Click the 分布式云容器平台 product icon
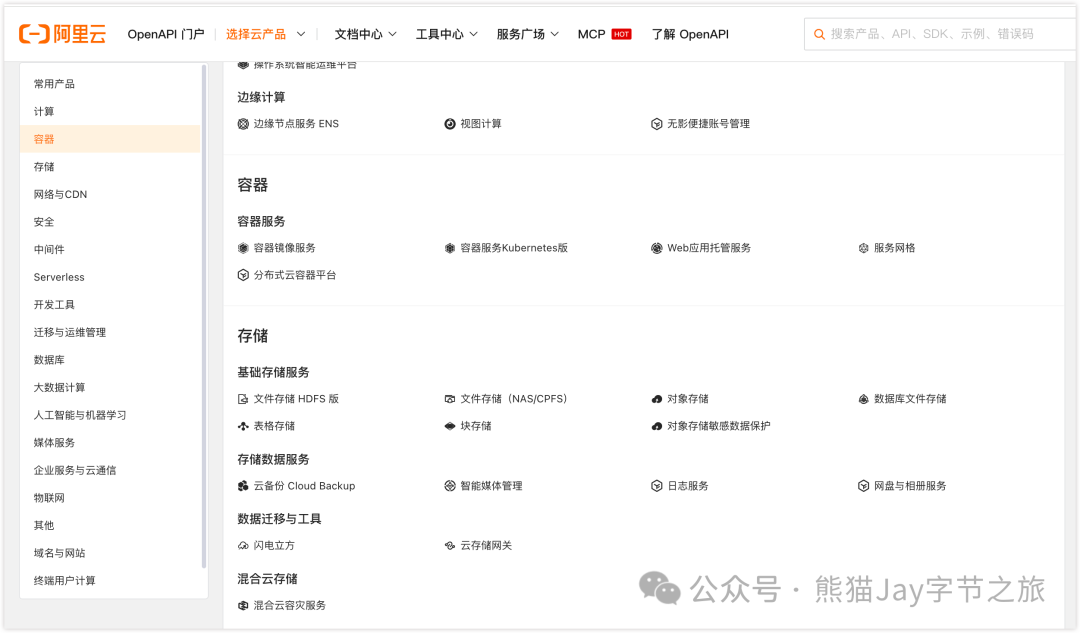 point(243,275)
